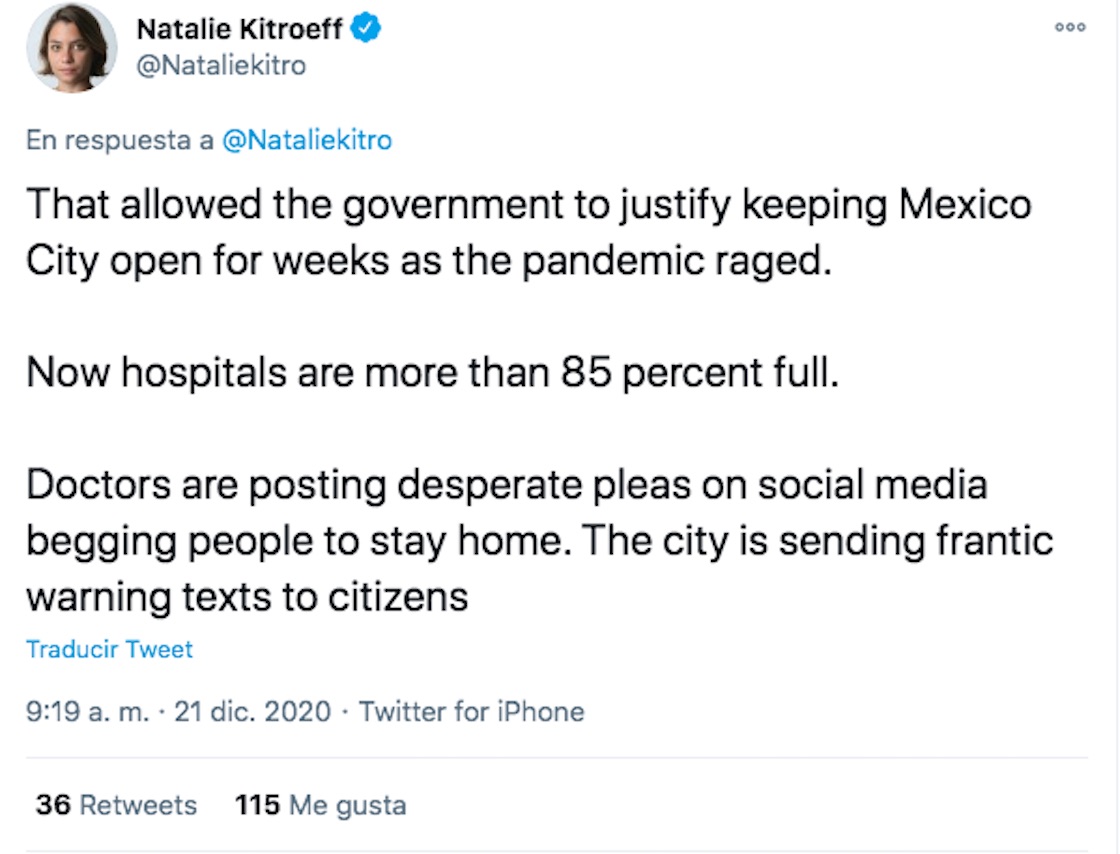The image size is (1120, 854).
Task: Open the Twitter for iPhone source link
Action: pos(471,712)
